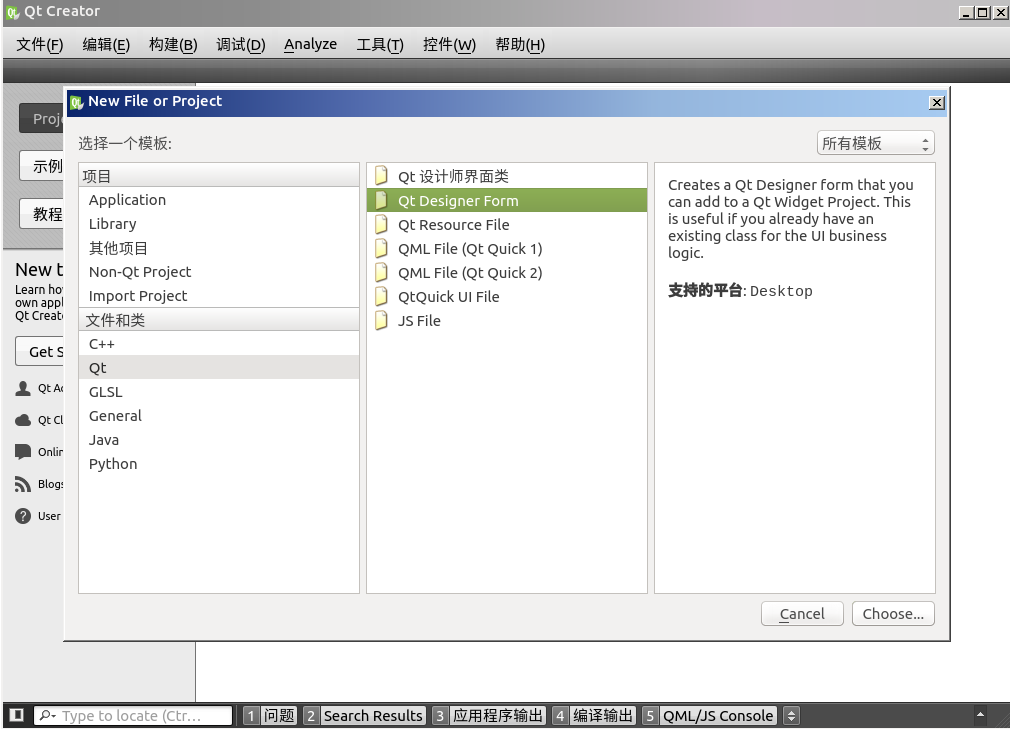Viewport: 1010px width, 729px height.
Task: Click the output pane up-arrow icon in status bar
Action: (980, 714)
